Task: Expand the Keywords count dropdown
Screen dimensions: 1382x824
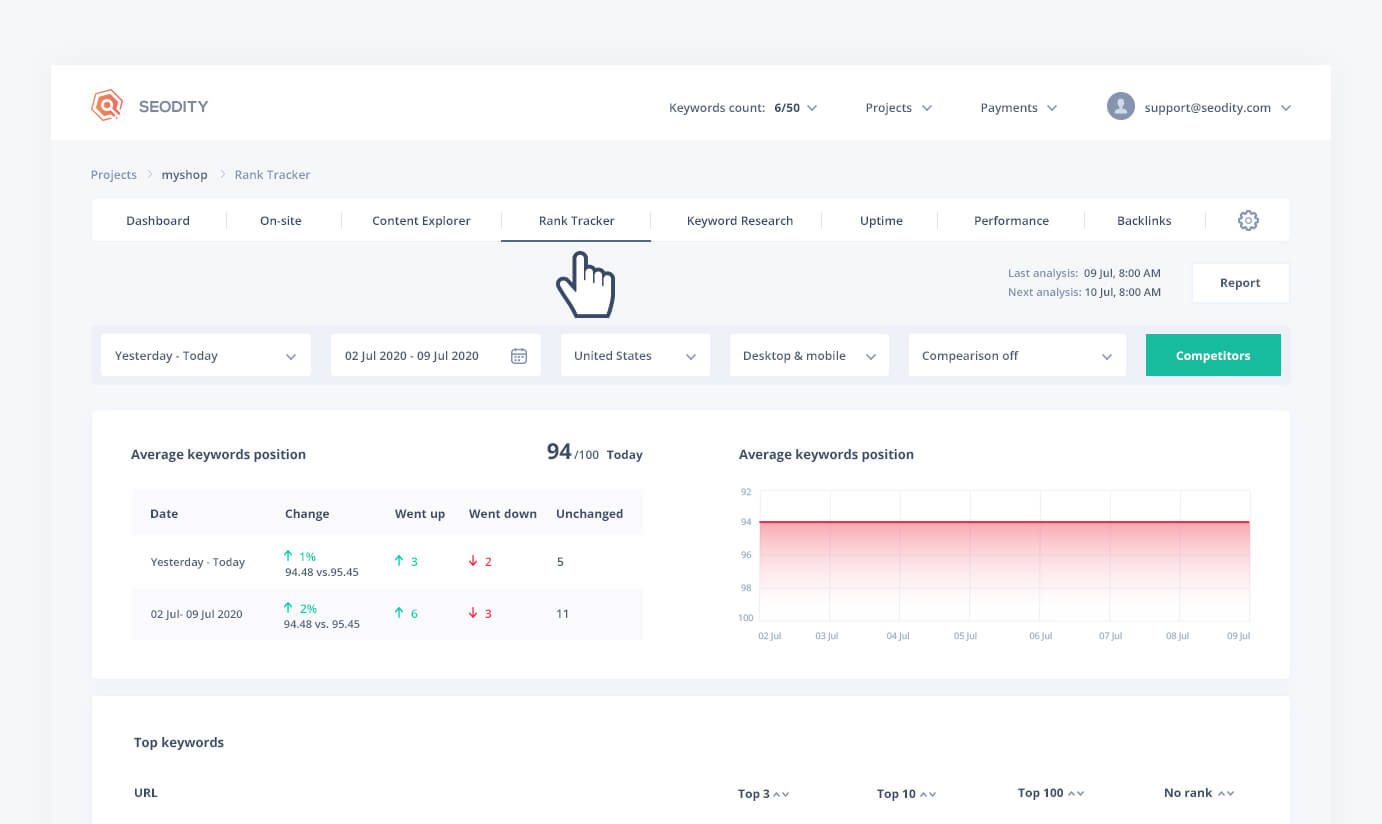Action: pos(743,108)
